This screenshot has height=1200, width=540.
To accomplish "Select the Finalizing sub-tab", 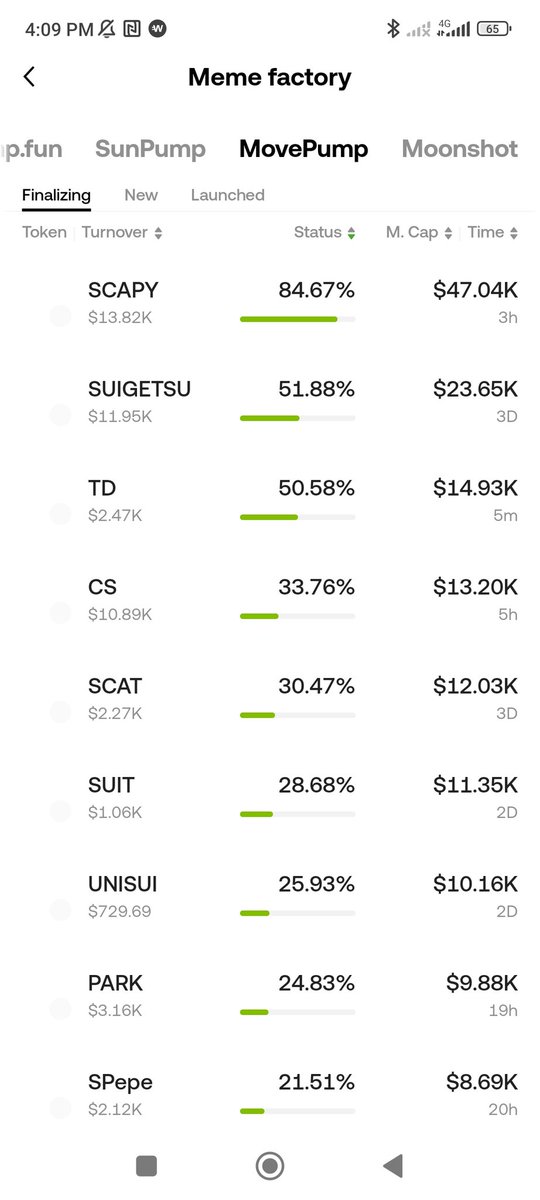I will [56, 195].
